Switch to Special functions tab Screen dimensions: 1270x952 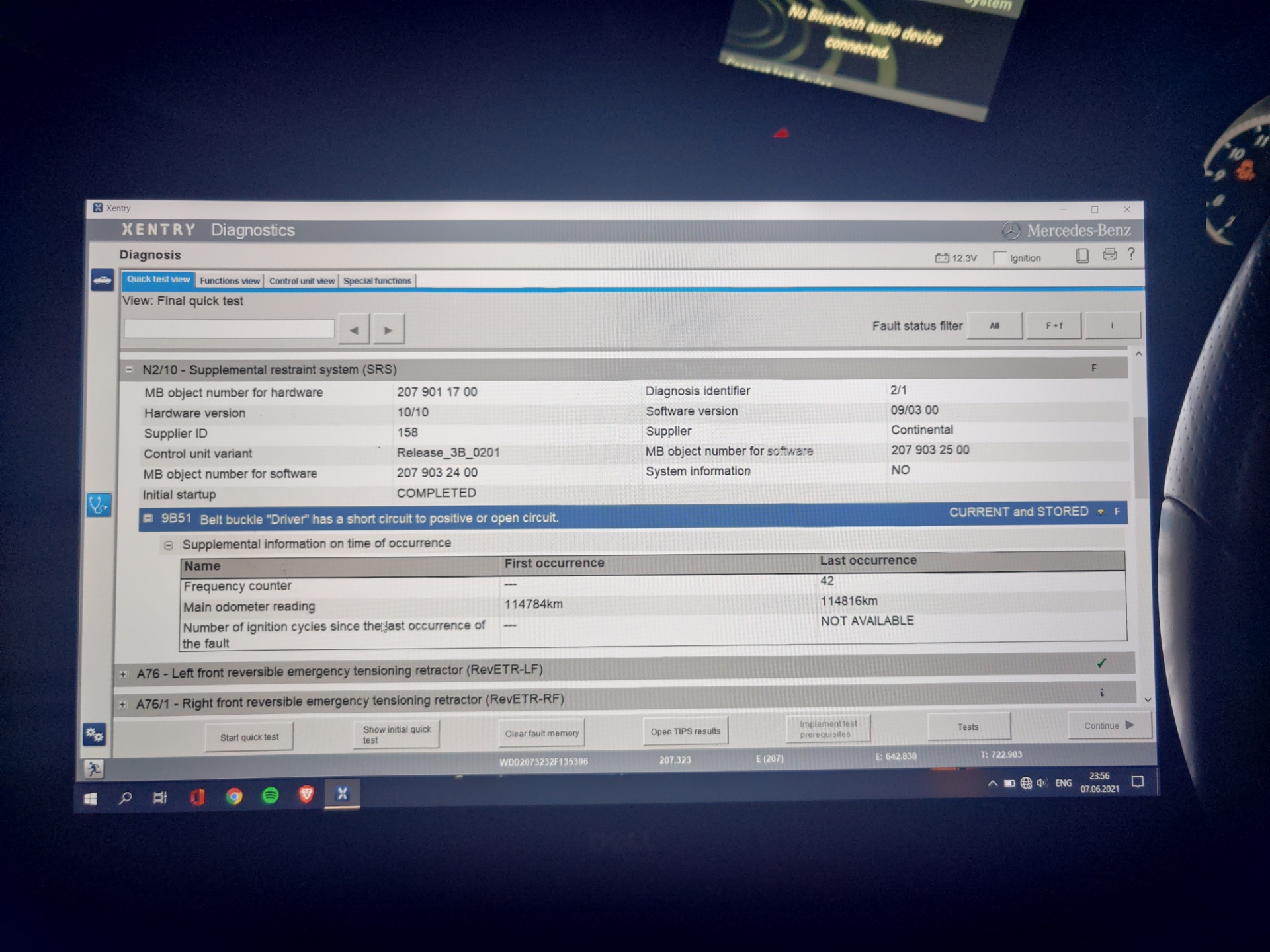(377, 281)
